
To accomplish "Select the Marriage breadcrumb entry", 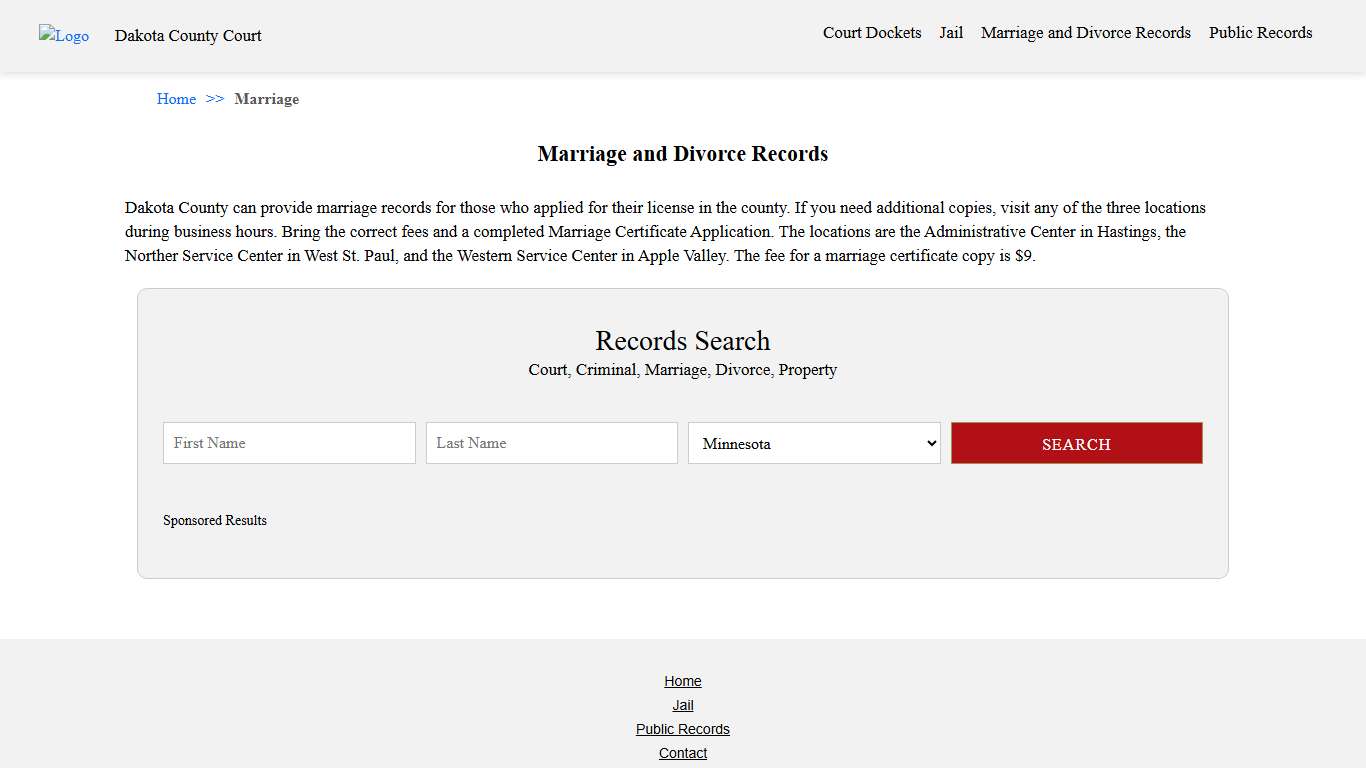I will 266,99.
